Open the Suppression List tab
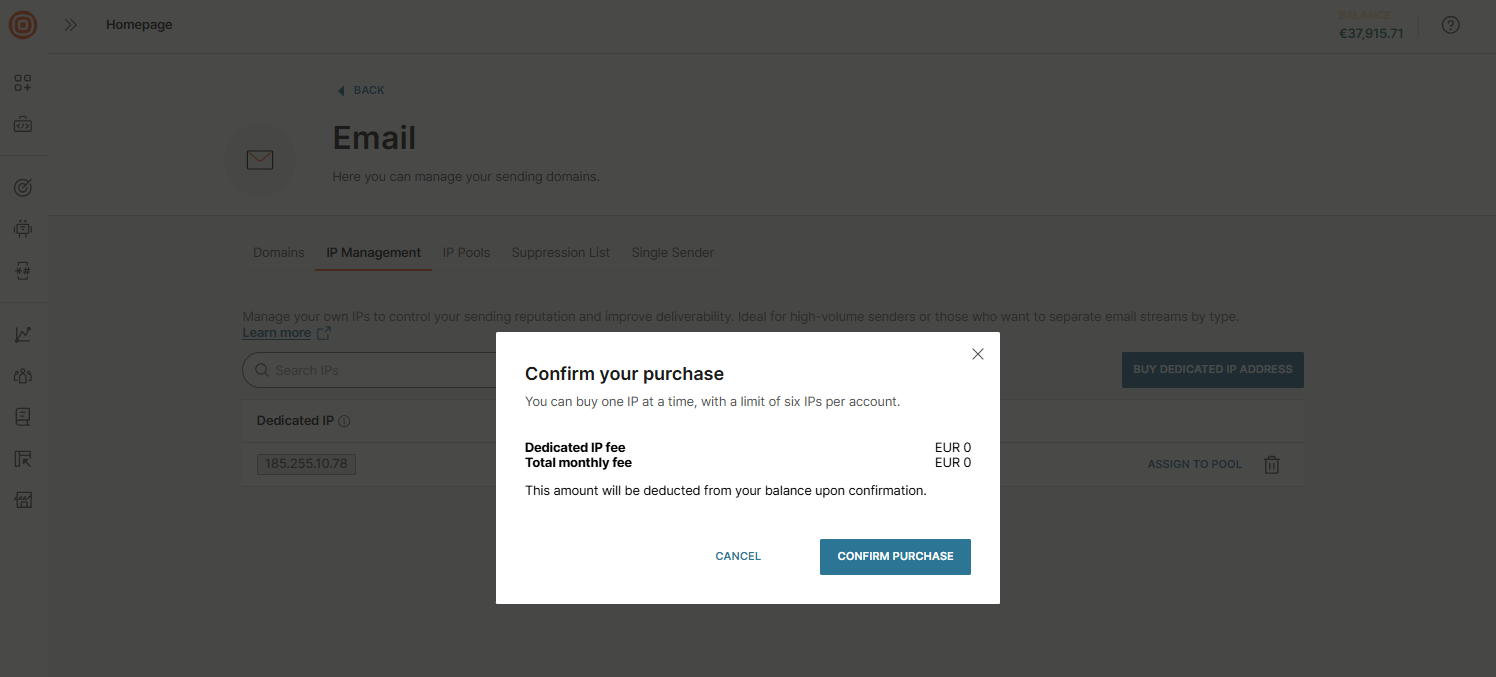 (x=560, y=252)
